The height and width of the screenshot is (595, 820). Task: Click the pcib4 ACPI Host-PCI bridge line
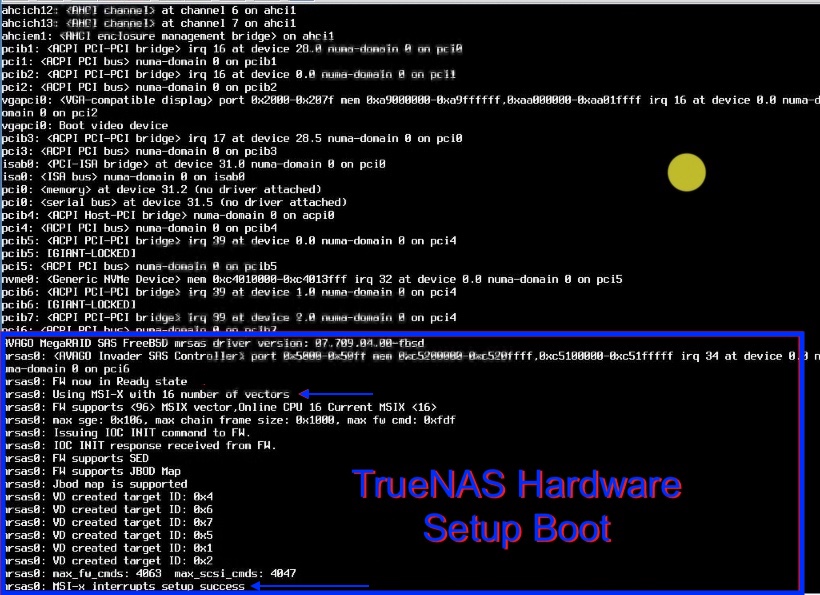[x=168, y=215]
